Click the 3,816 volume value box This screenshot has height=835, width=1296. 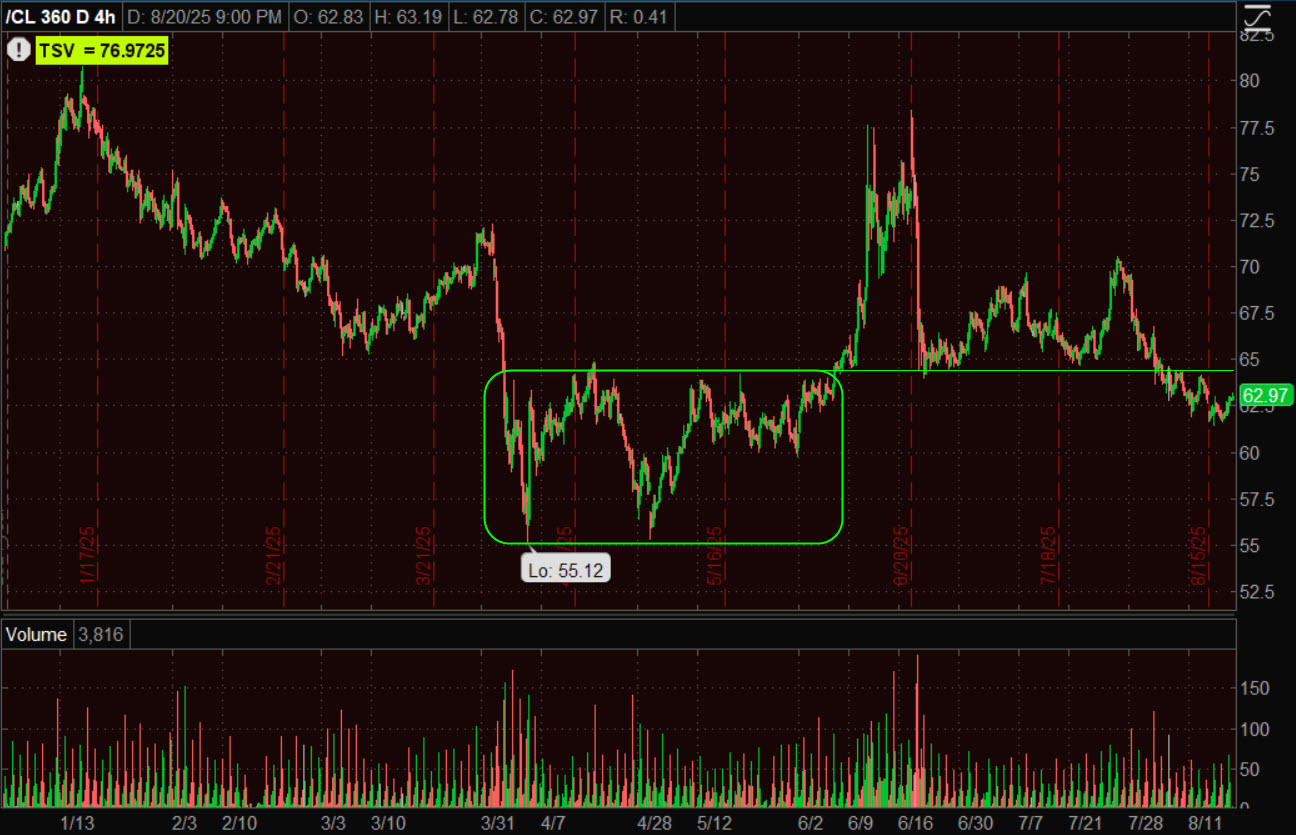tap(100, 634)
